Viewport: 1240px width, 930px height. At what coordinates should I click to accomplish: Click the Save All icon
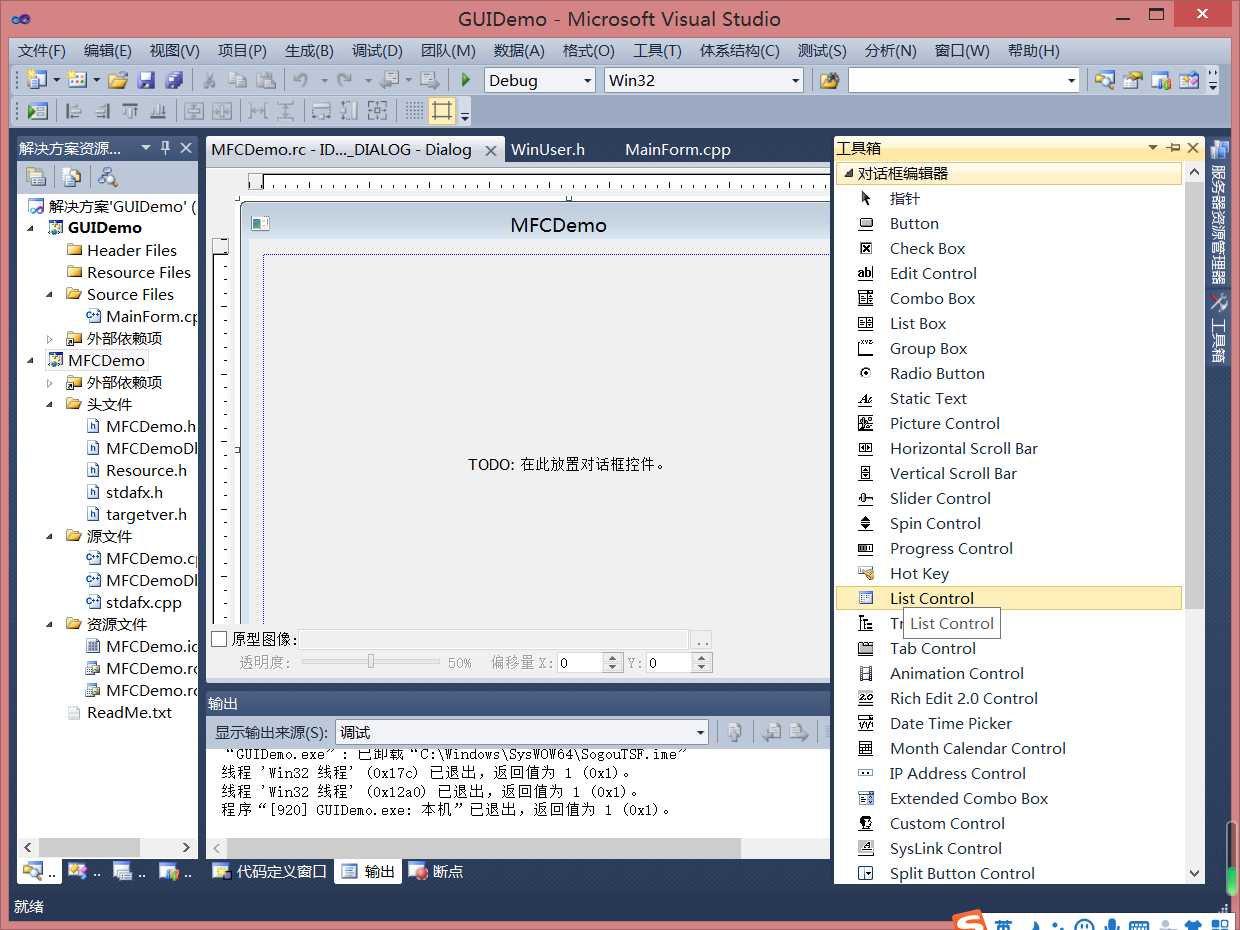tap(174, 80)
